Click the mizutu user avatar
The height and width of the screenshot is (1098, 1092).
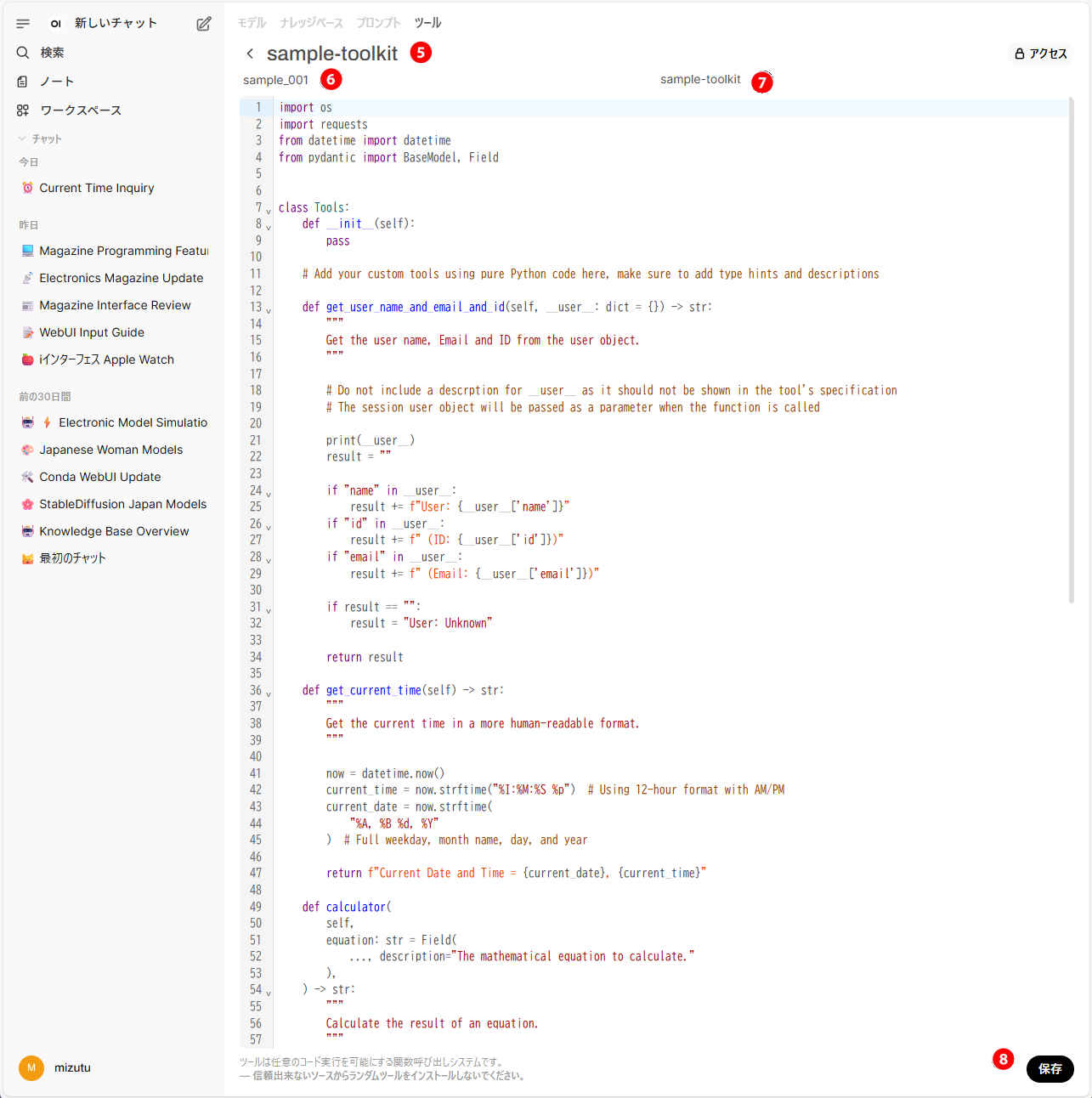pyautogui.click(x=31, y=1067)
